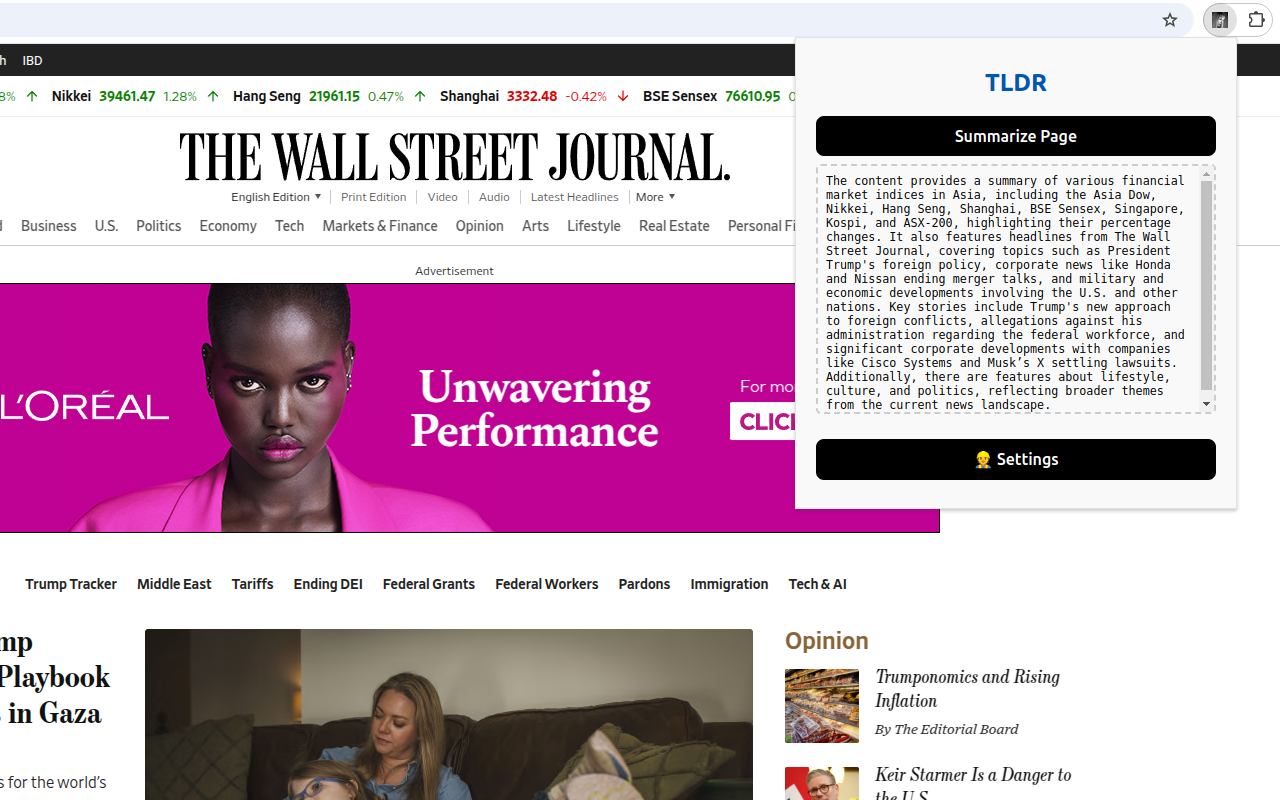Image resolution: width=1280 pixels, height=800 pixels.
Task: Go to the Economy section
Action: click(x=228, y=226)
